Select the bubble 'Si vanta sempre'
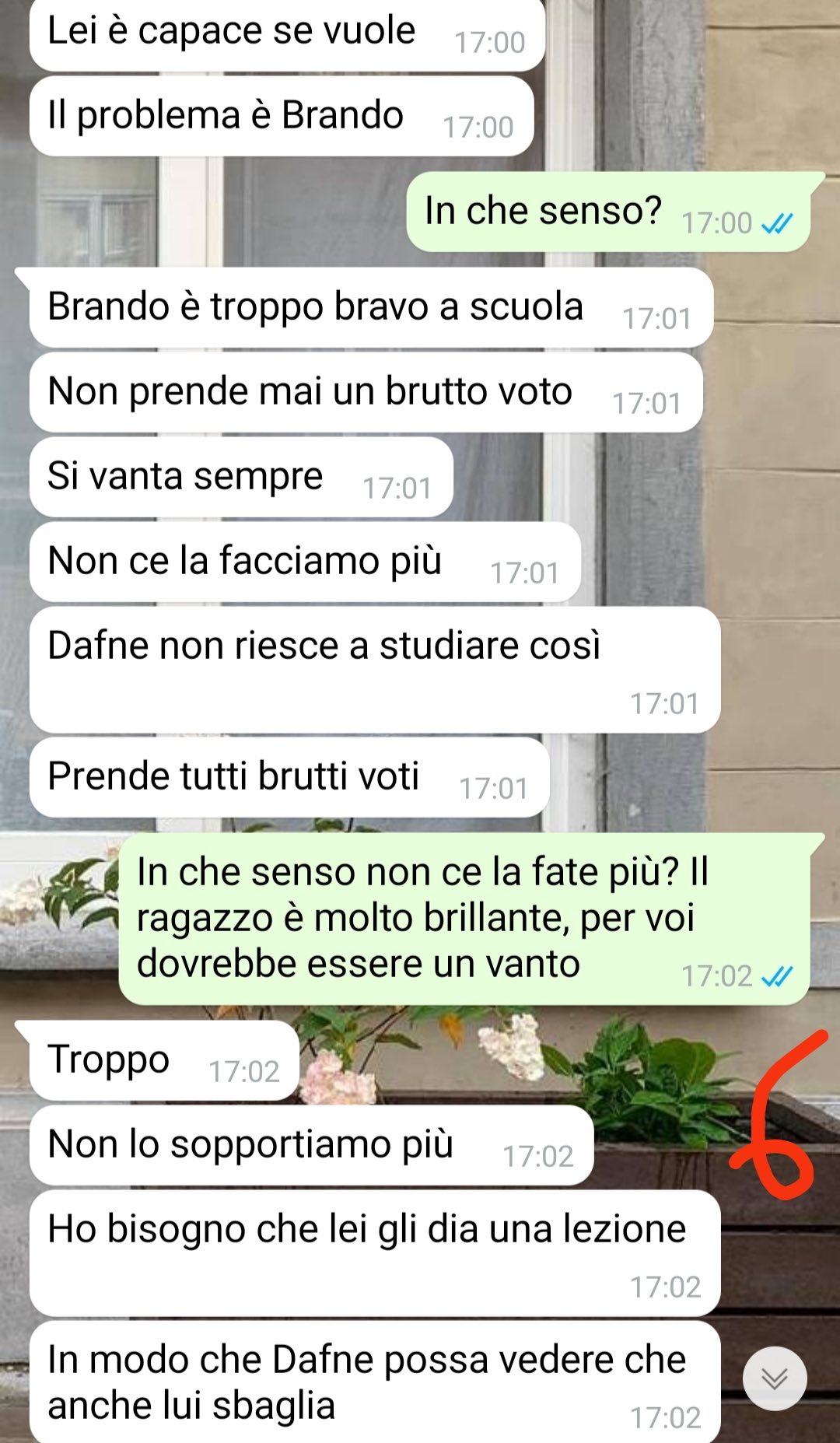This screenshot has height=1443, width=840. click(241, 477)
